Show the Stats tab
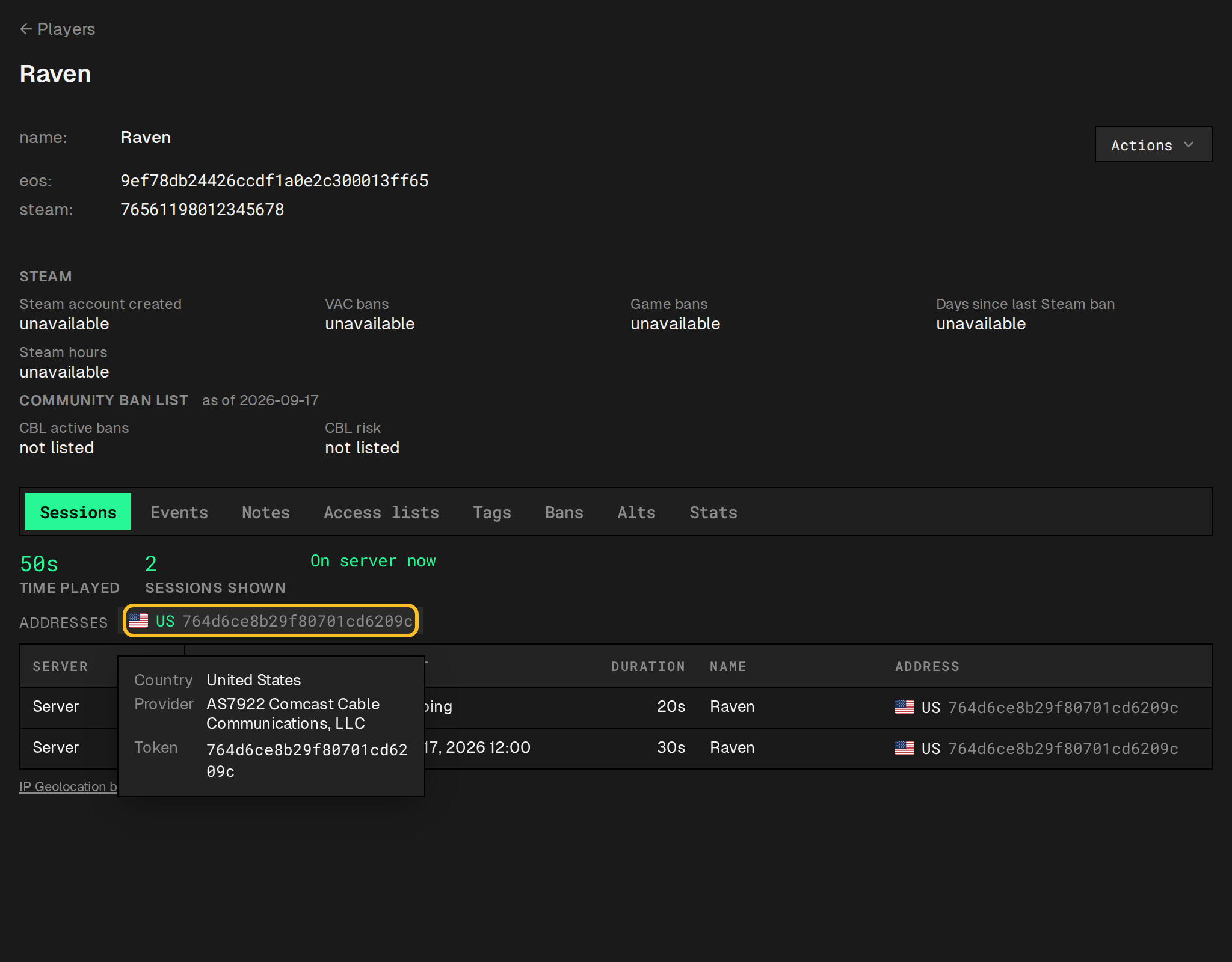 713,512
